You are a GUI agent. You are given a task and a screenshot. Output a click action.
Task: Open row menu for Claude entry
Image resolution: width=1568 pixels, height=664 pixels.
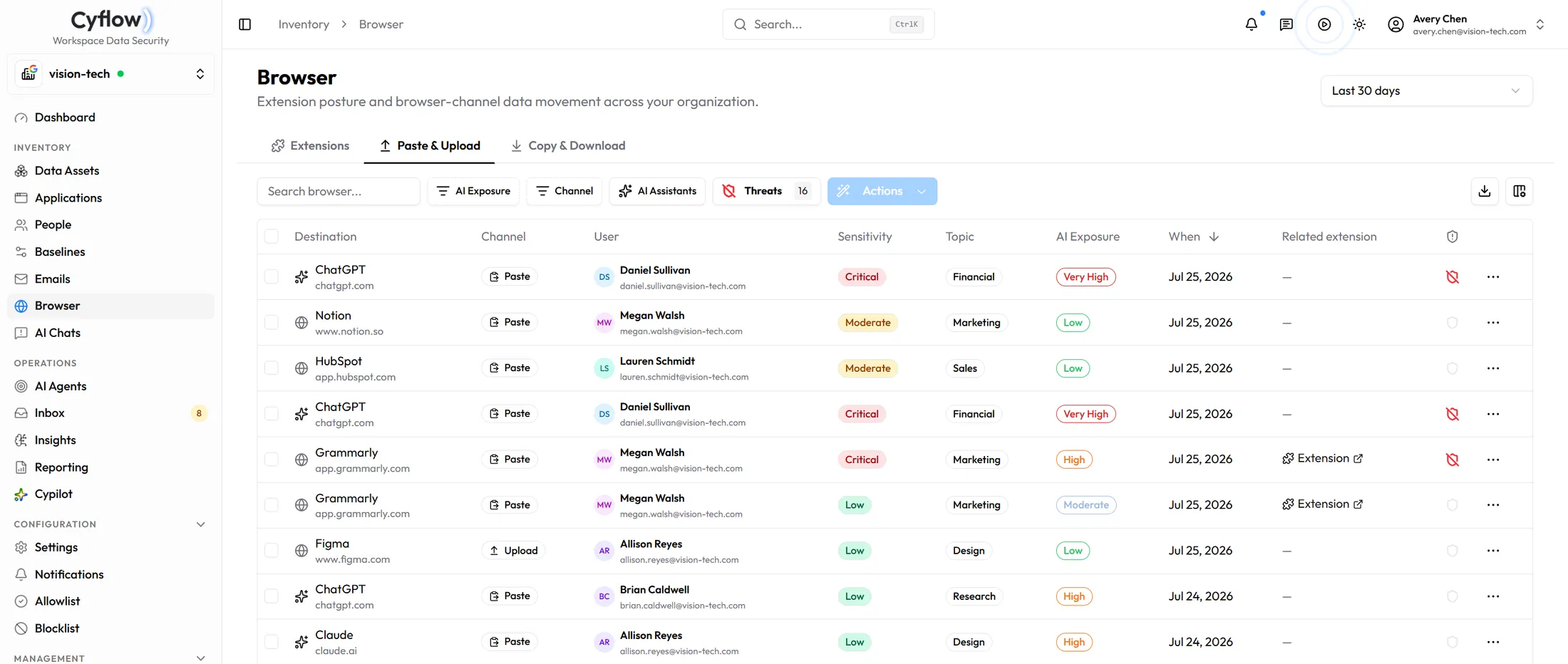tap(1493, 642)
